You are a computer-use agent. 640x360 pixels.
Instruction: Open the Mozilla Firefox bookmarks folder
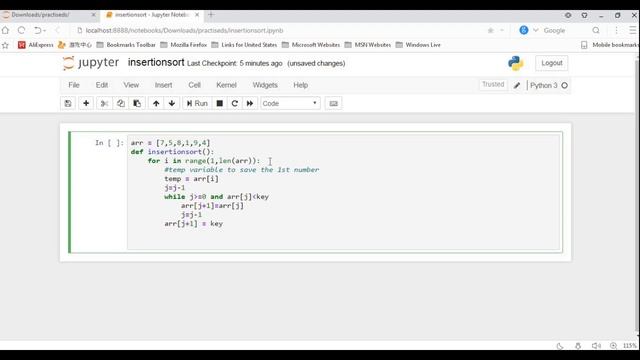[x=183, y=45]
